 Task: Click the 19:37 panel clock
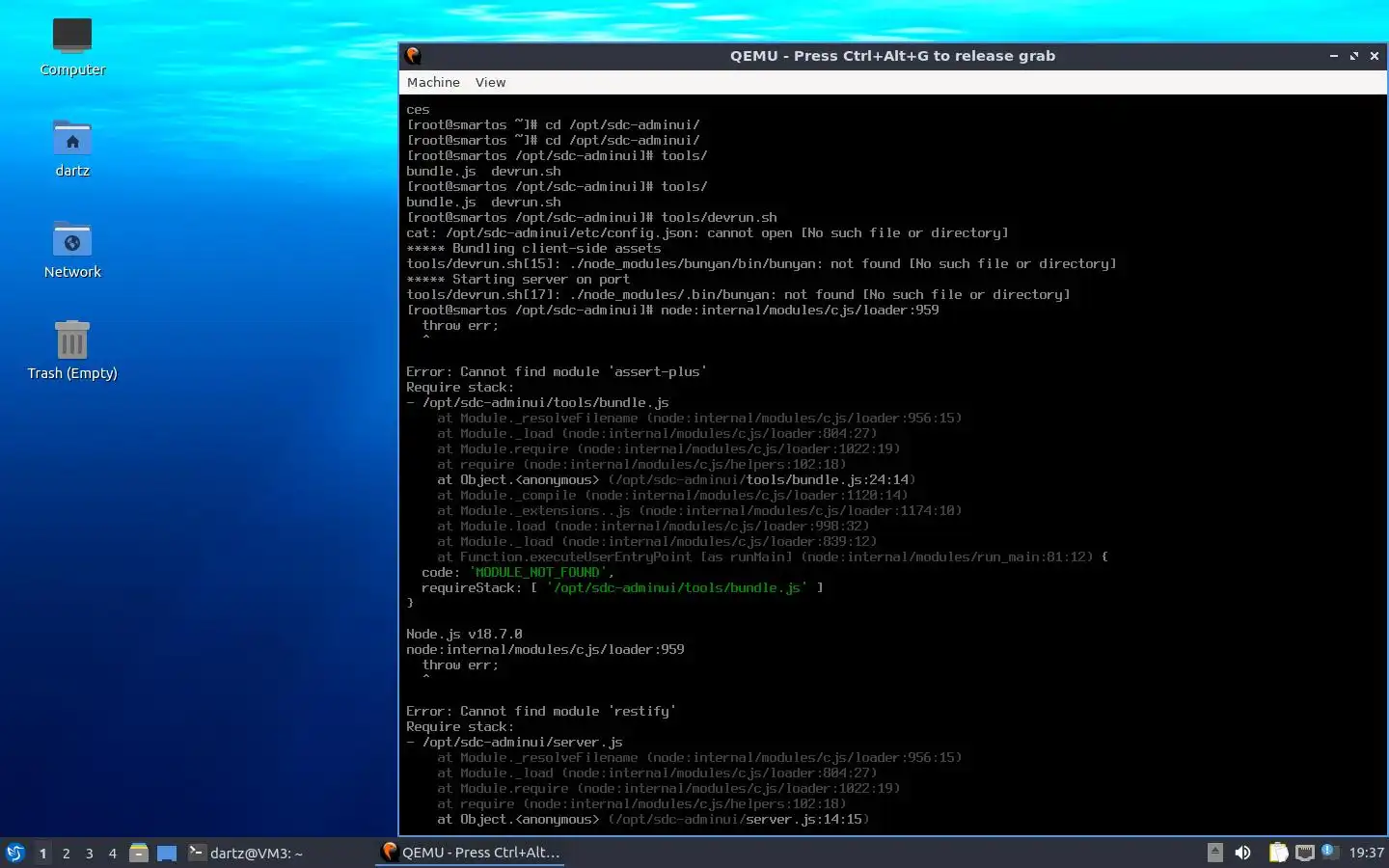(1366, 853)
